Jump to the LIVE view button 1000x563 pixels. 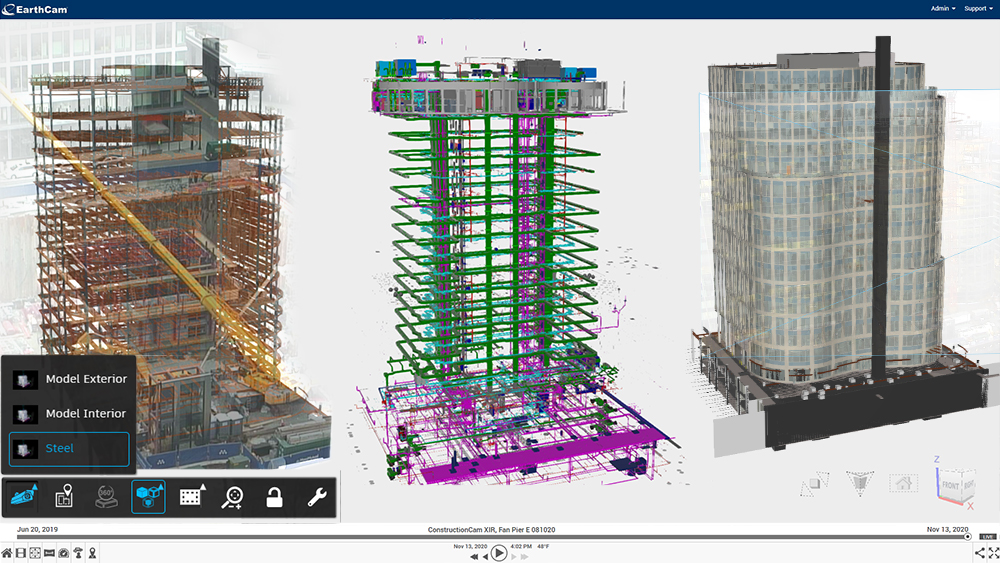tap(988, 537)
